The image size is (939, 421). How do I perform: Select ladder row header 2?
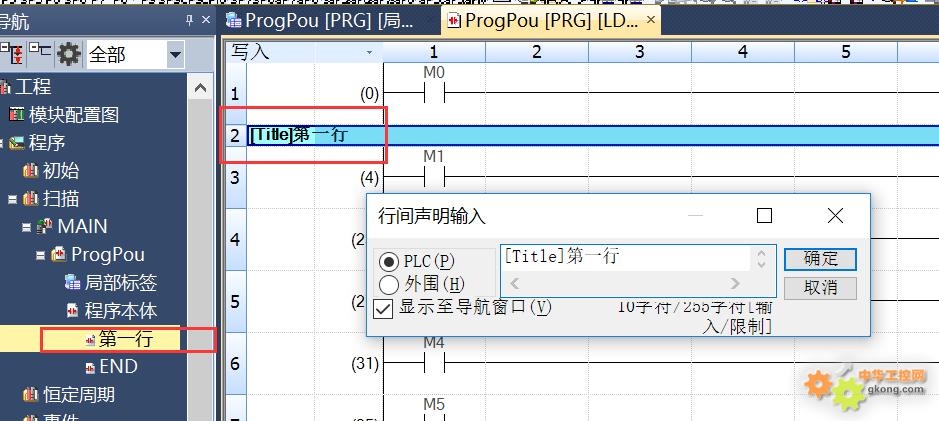(235, 135)
